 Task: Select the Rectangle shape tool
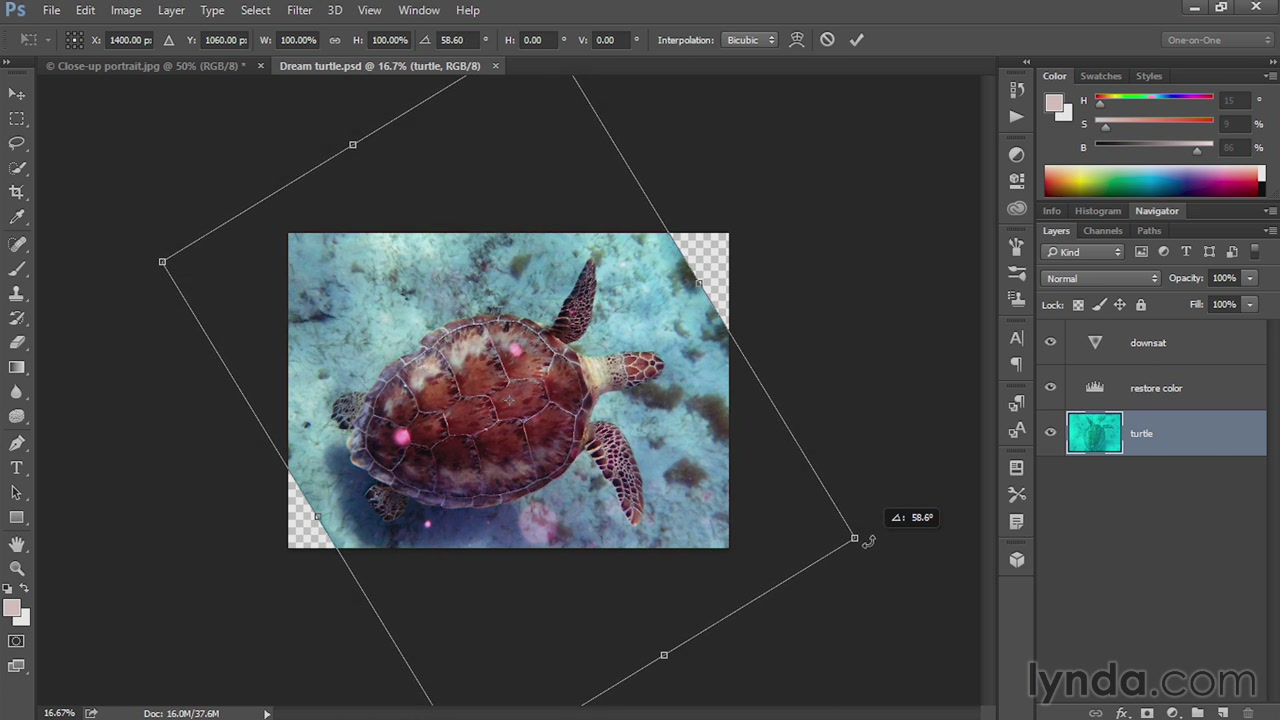click(x=17, y=518)
